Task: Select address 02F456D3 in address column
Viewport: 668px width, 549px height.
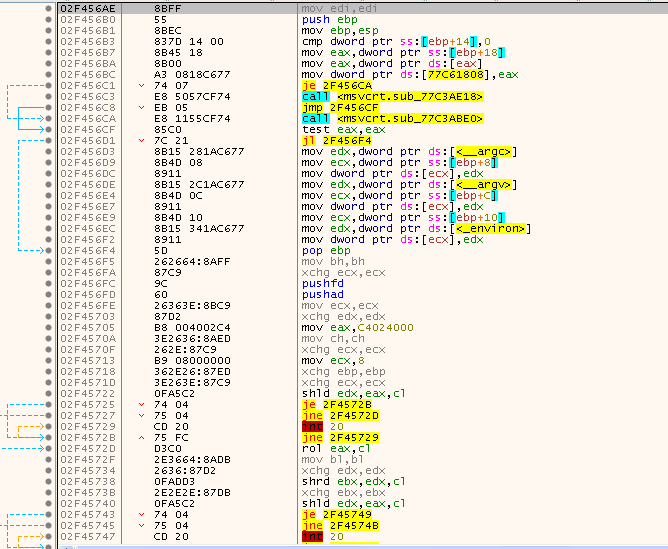Action: [x=87, y=152]
